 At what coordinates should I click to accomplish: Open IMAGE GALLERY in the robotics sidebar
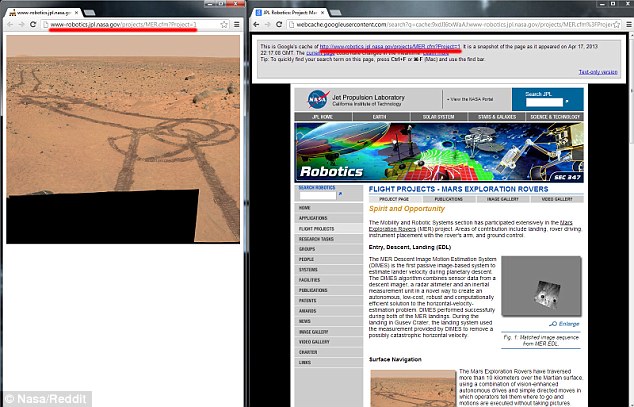(329, 332)
